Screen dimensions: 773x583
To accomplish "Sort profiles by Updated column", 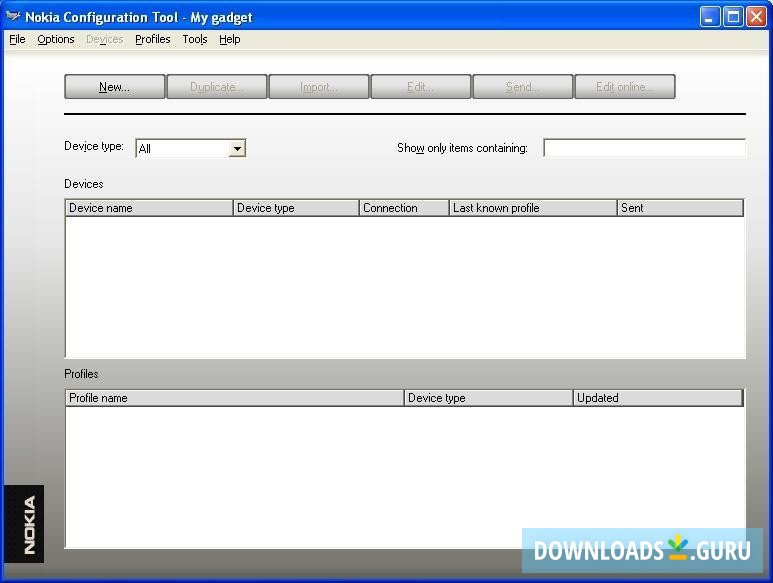I will [x=658, y=398].
